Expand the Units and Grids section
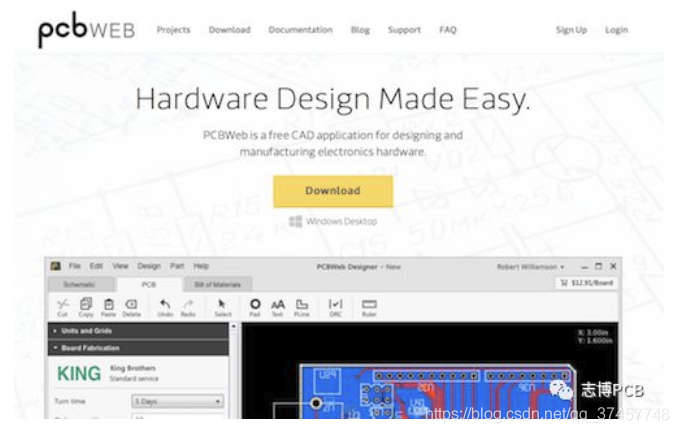The width and height of the screenshot is (679, 433). click(x=138, y=331)
